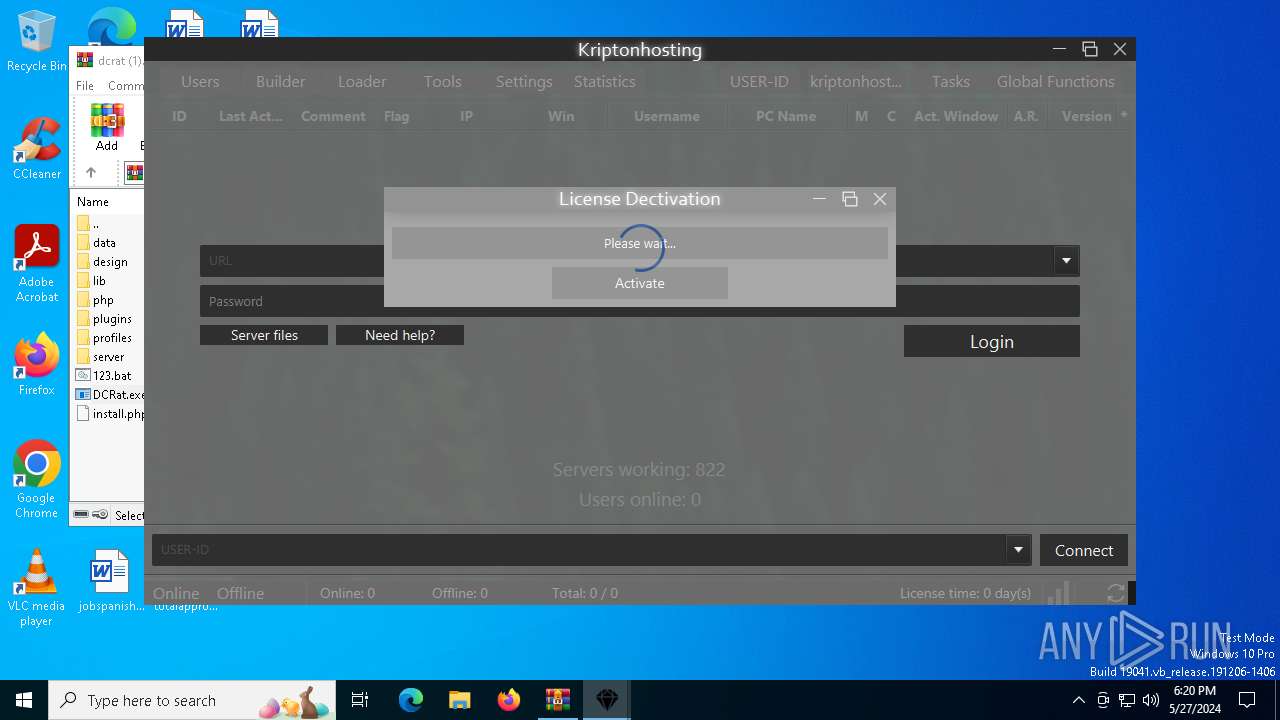Click the network icon in system tray

coord(1127,700)
